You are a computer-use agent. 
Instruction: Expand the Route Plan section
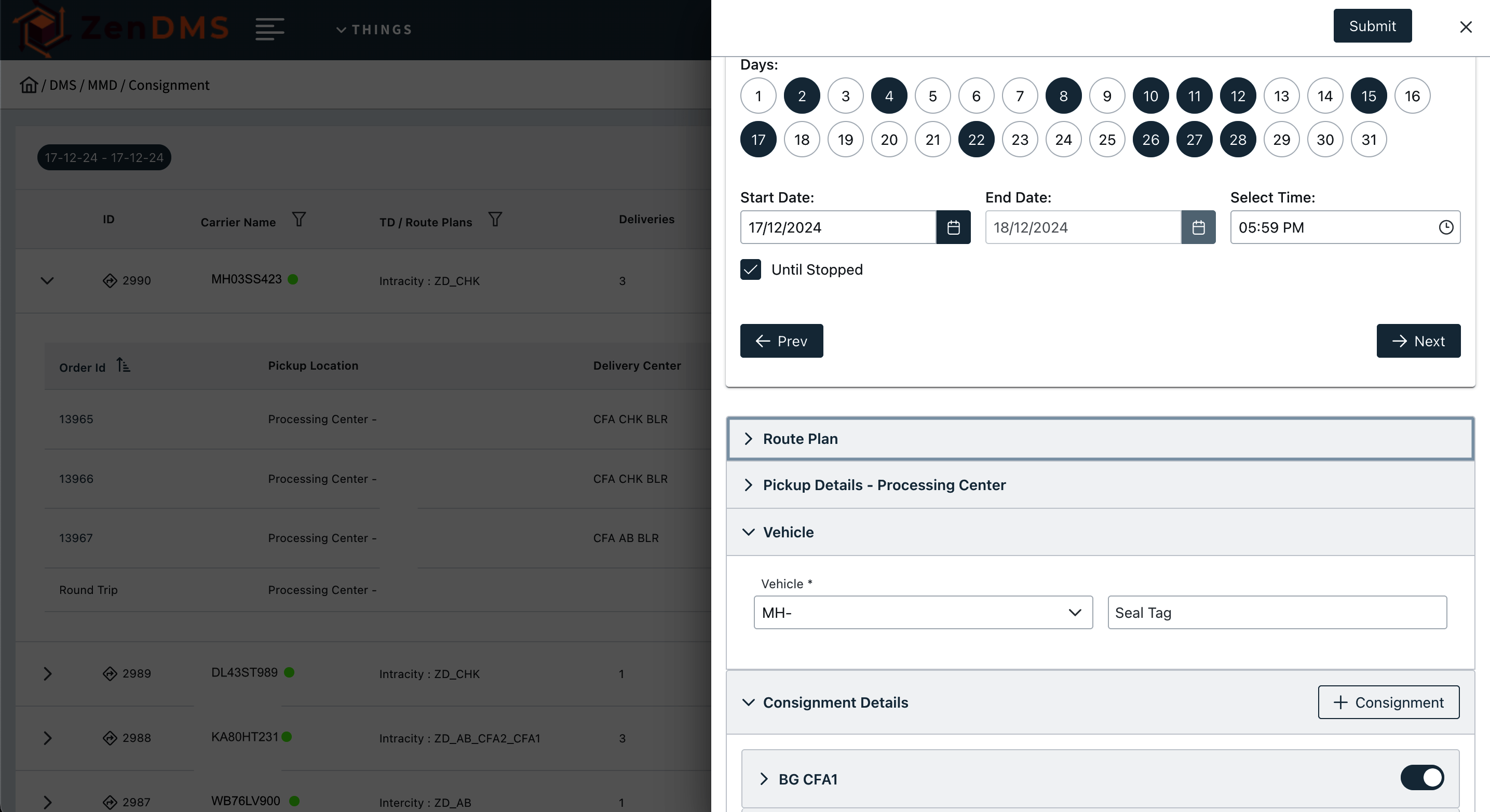coord(800,439)
